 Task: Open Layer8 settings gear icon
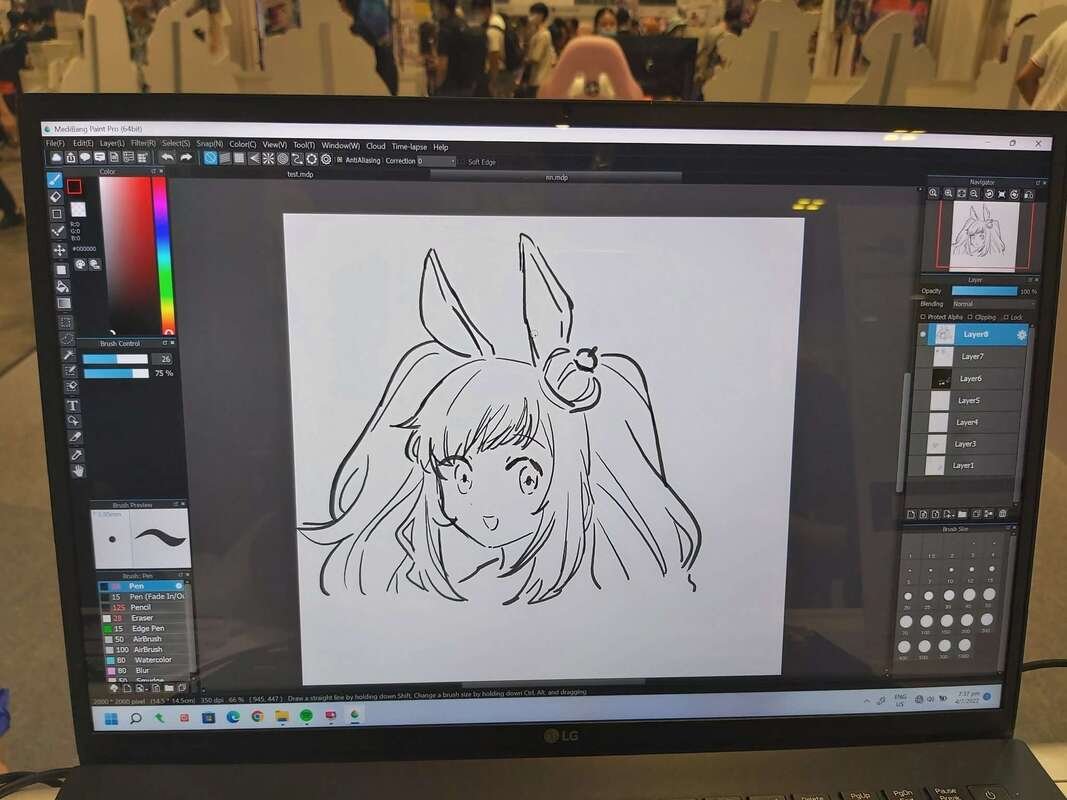click(x=1021, y=335)
